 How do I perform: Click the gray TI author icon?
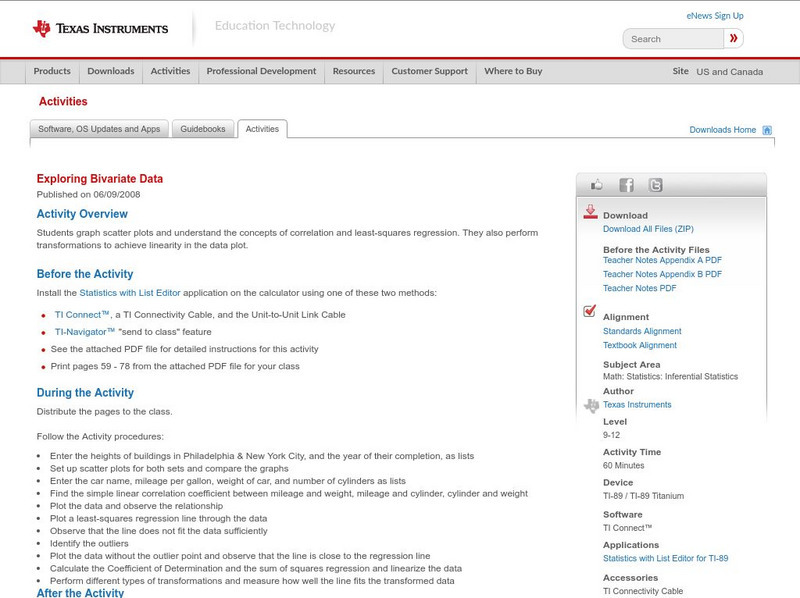pos(591,406)
